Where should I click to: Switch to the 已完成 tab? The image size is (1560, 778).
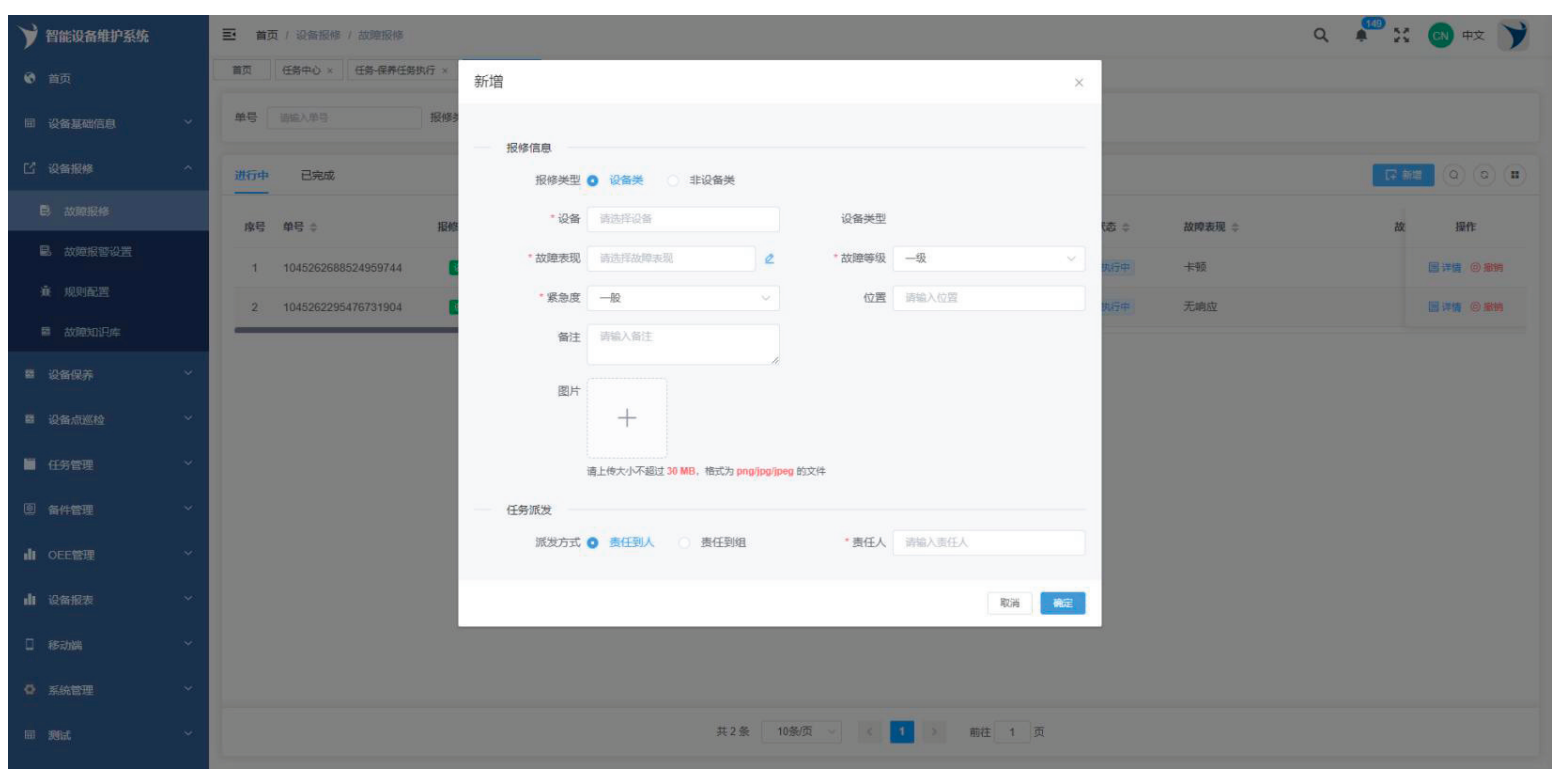(317, 176)
